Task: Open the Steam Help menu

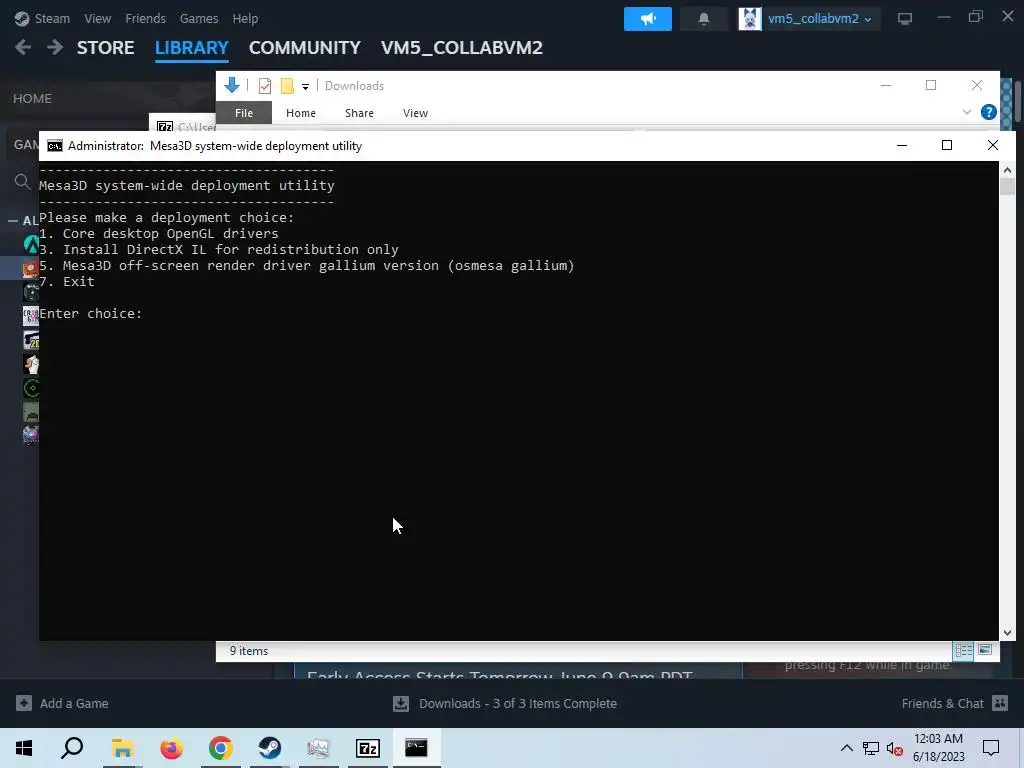Action: pos(245,18)
